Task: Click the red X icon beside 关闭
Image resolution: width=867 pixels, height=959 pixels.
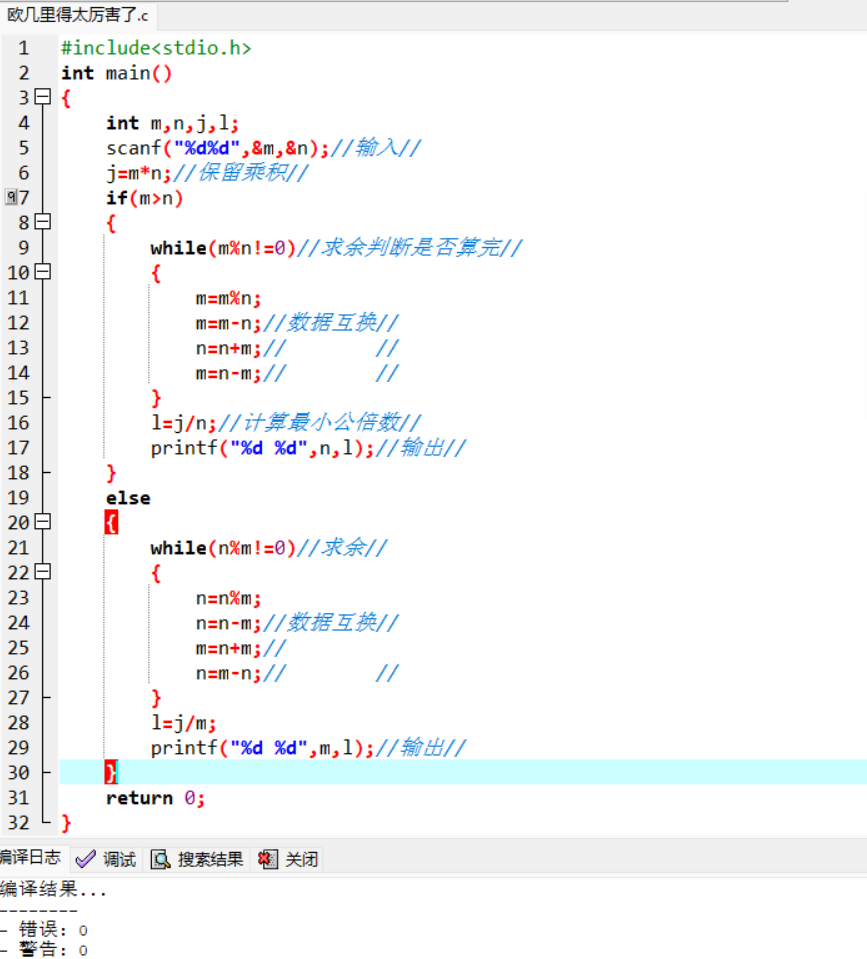Action: pyautogui.click(x=267, y=859)
